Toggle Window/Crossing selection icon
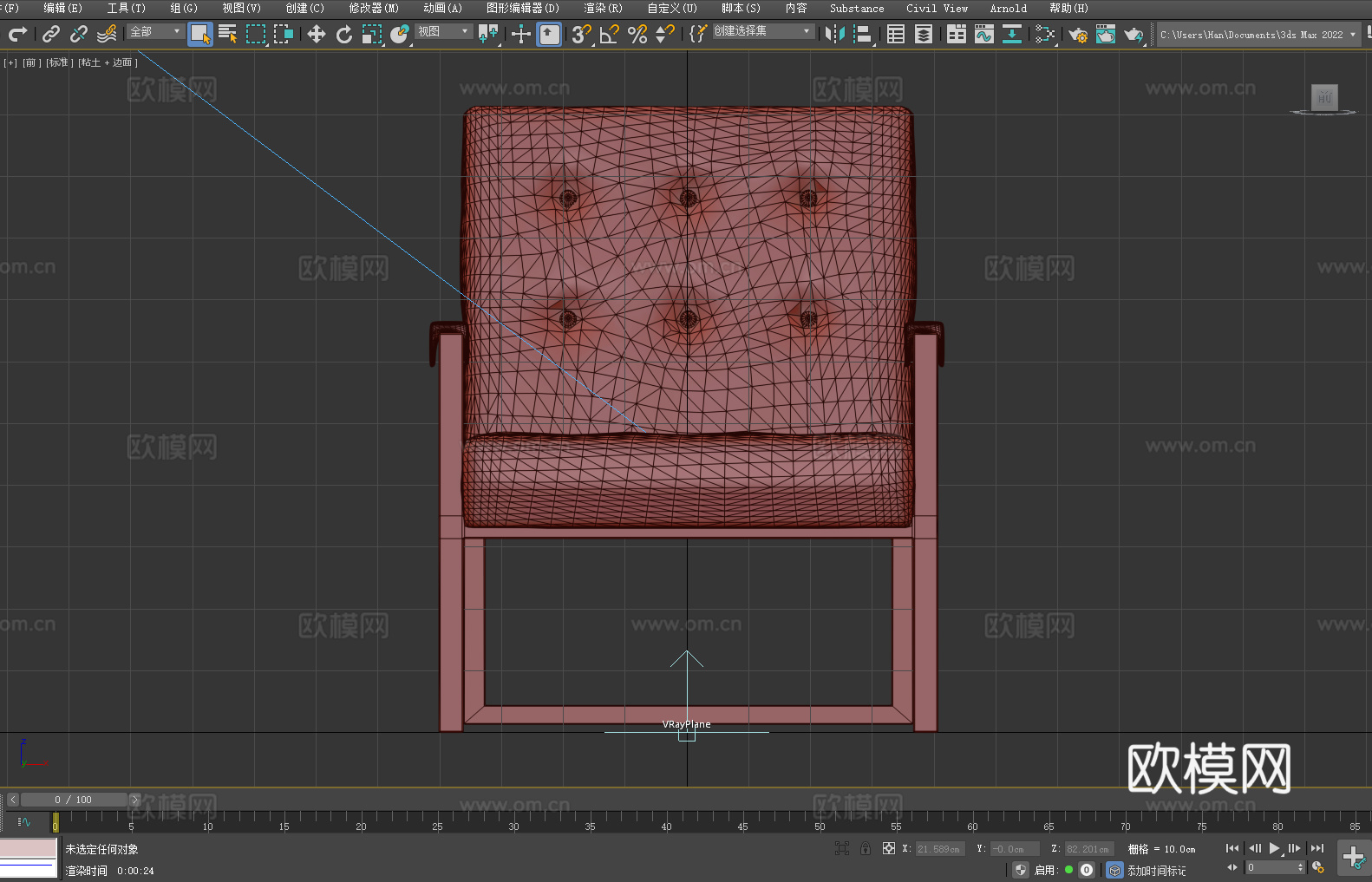Screen dimensions: 1372x882 (284, 34)
